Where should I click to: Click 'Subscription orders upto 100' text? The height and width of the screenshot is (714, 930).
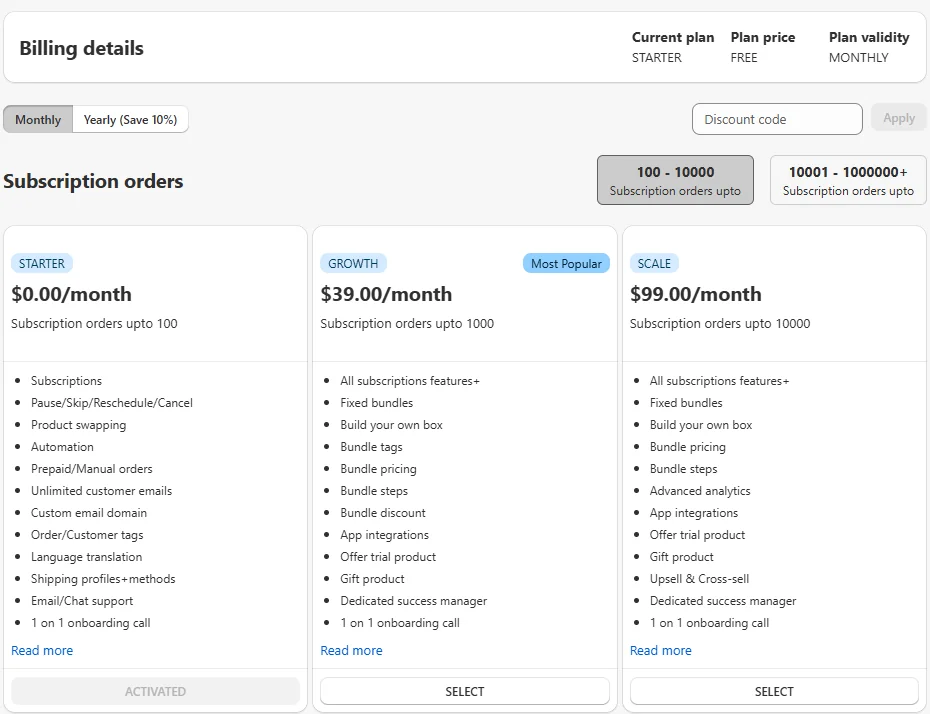tap(94, 323)
